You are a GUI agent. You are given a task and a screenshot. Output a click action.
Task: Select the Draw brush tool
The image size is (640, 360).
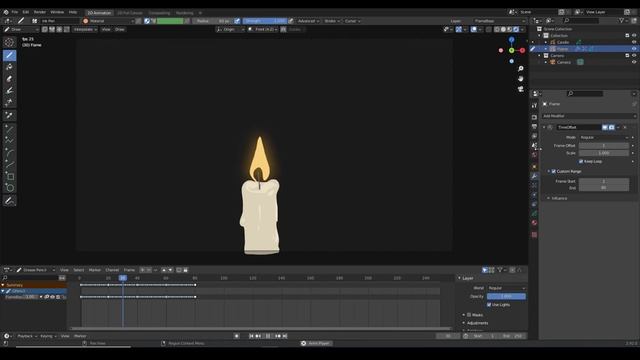9,55
